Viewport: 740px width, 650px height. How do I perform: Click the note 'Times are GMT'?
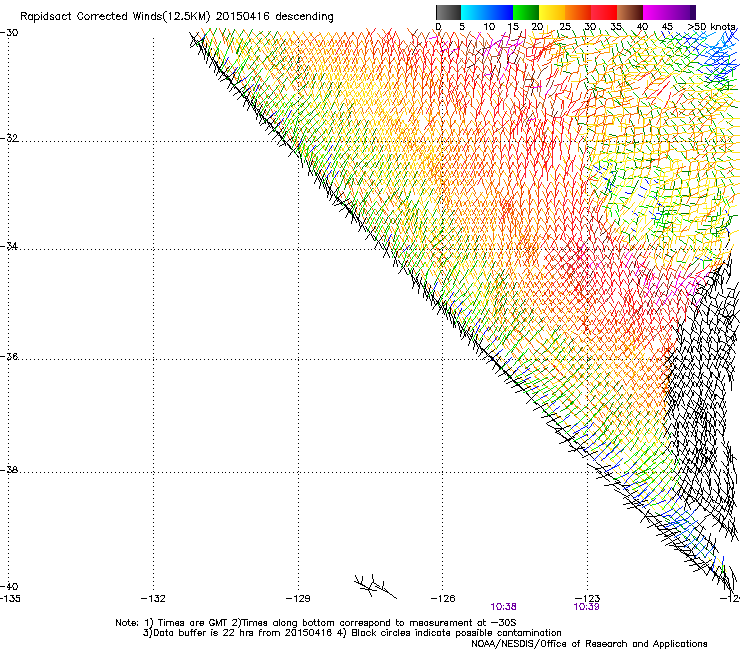click(193, 623)
